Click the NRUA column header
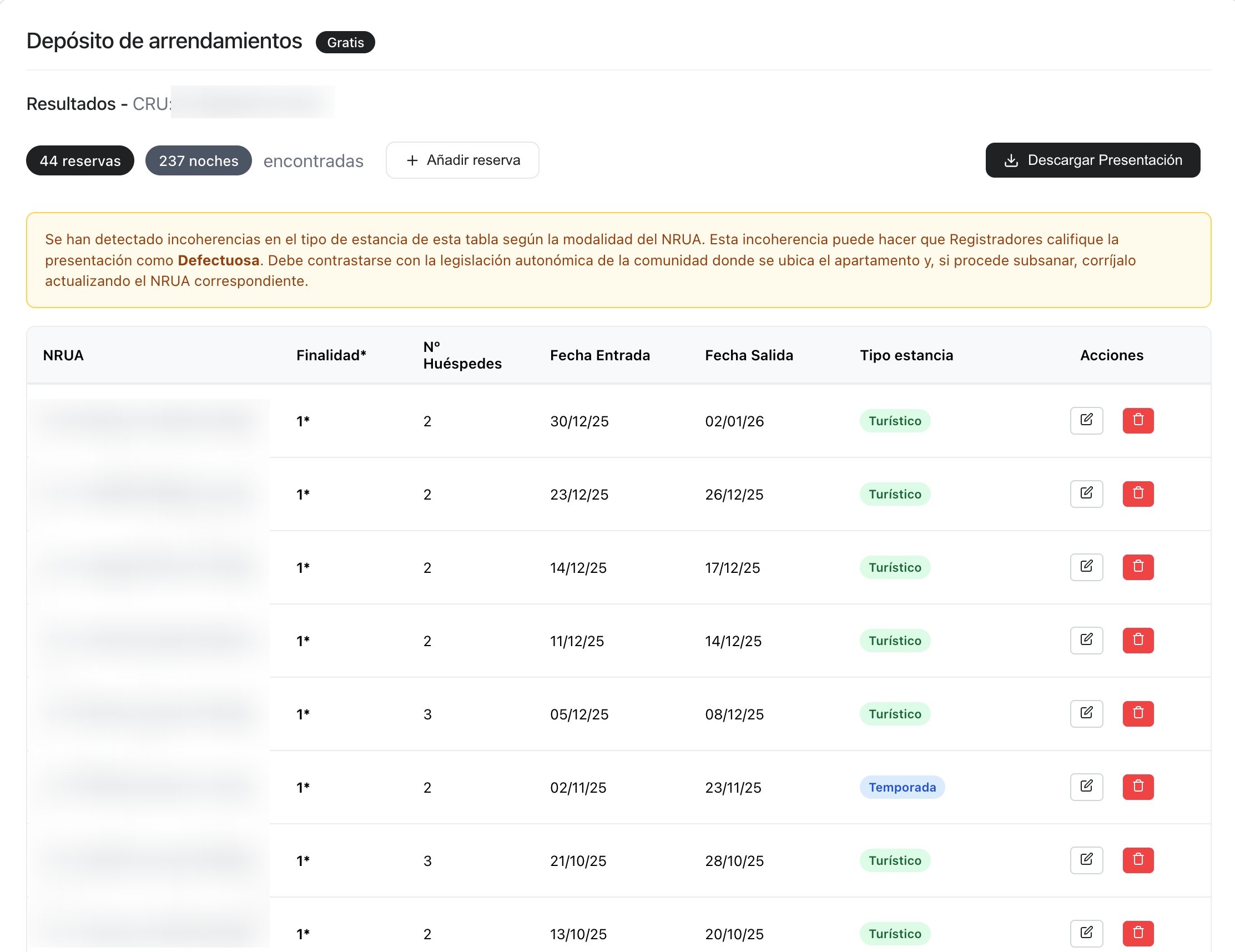1235x952 pixels. point(63,355)
